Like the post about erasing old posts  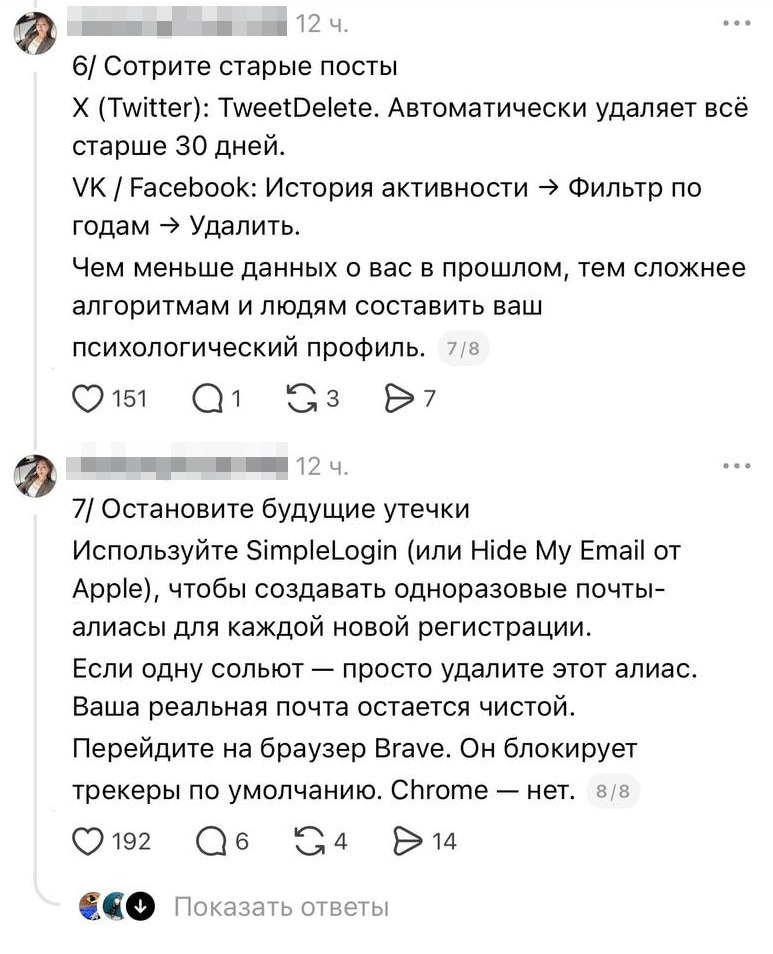coord(89,399)
